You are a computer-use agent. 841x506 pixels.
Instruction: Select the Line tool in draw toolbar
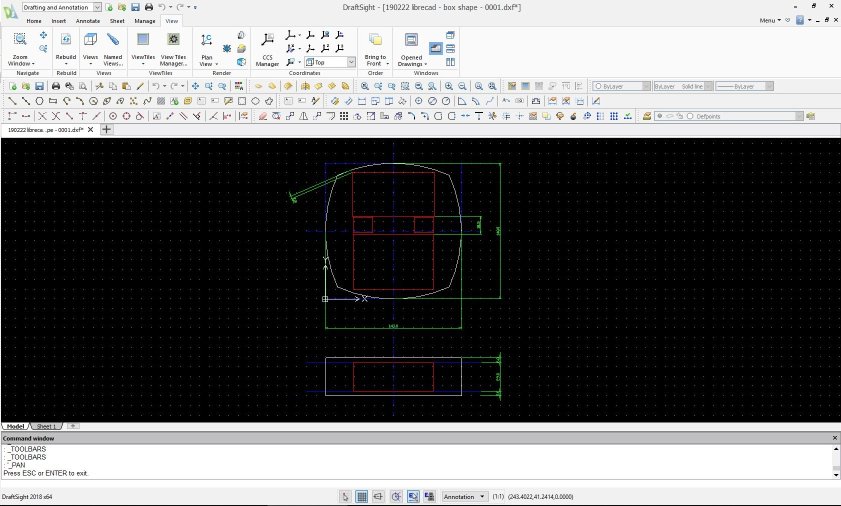(12, 101)
